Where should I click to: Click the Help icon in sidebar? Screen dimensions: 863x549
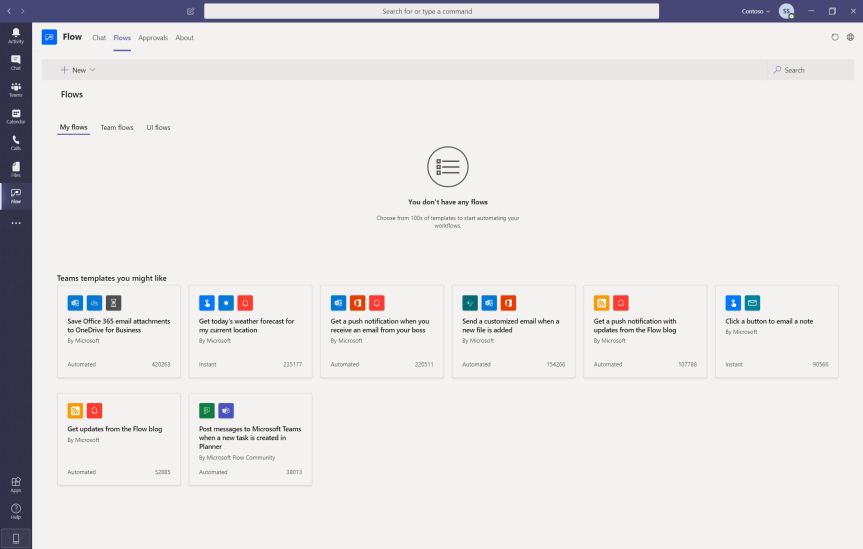click(15, 511)
